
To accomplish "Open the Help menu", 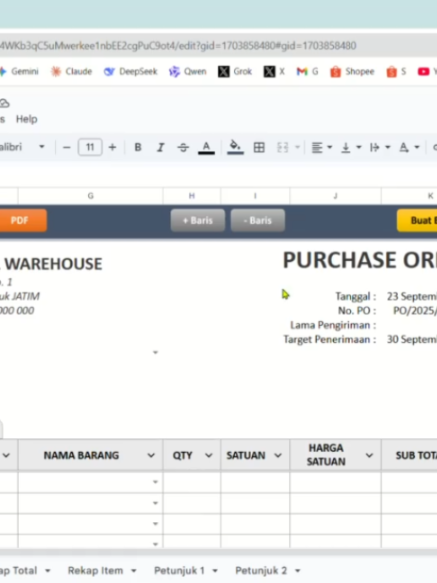I will pos(26,119).
